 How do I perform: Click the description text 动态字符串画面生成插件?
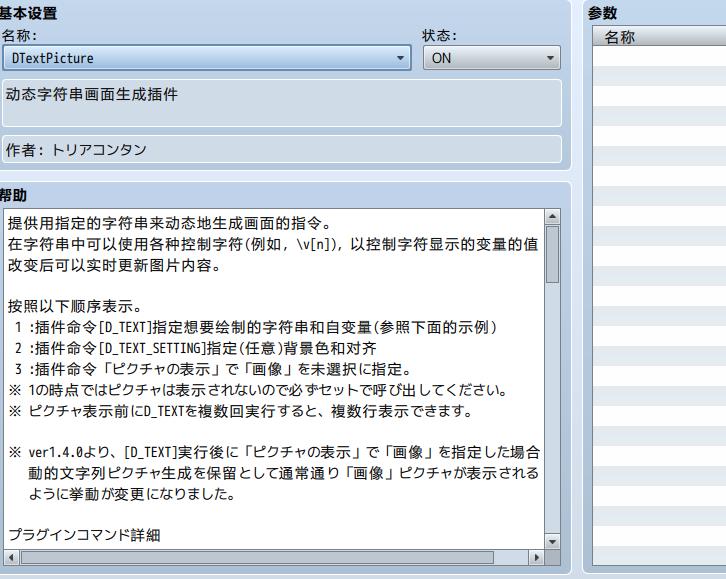coord(92,94)
